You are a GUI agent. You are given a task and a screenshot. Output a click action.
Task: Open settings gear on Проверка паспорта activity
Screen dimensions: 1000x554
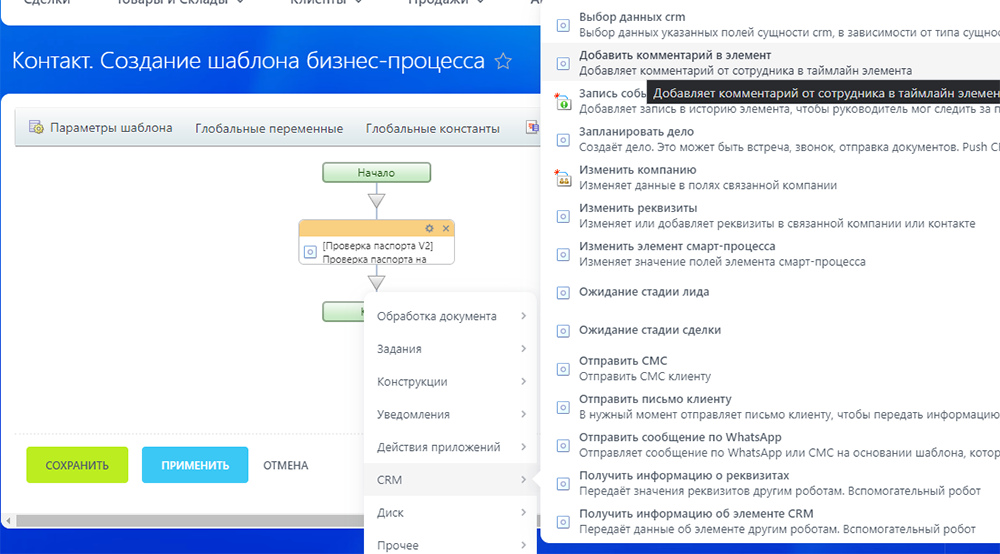click(430, 228)
